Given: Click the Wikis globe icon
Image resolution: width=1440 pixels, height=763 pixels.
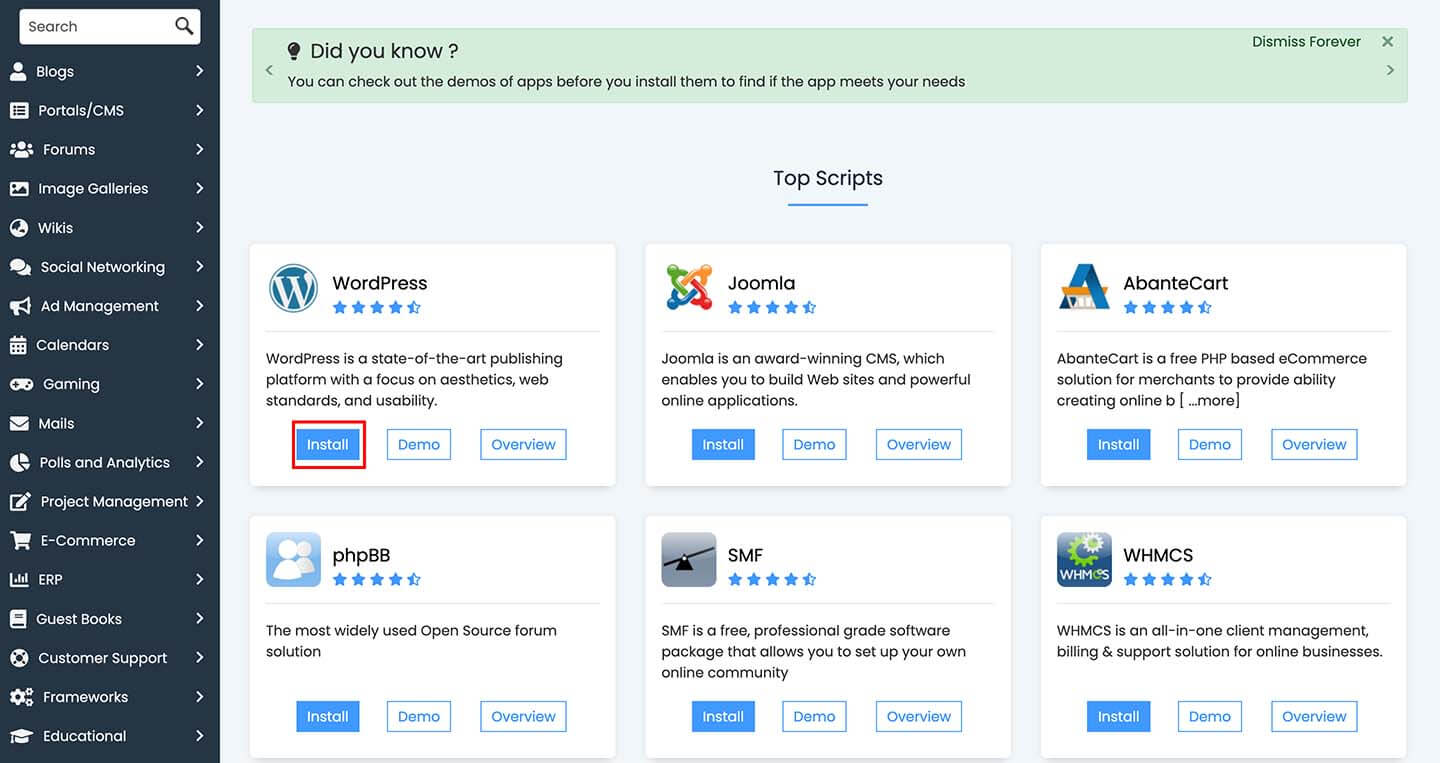Looking at the screenshot, I should coord(19,227).
